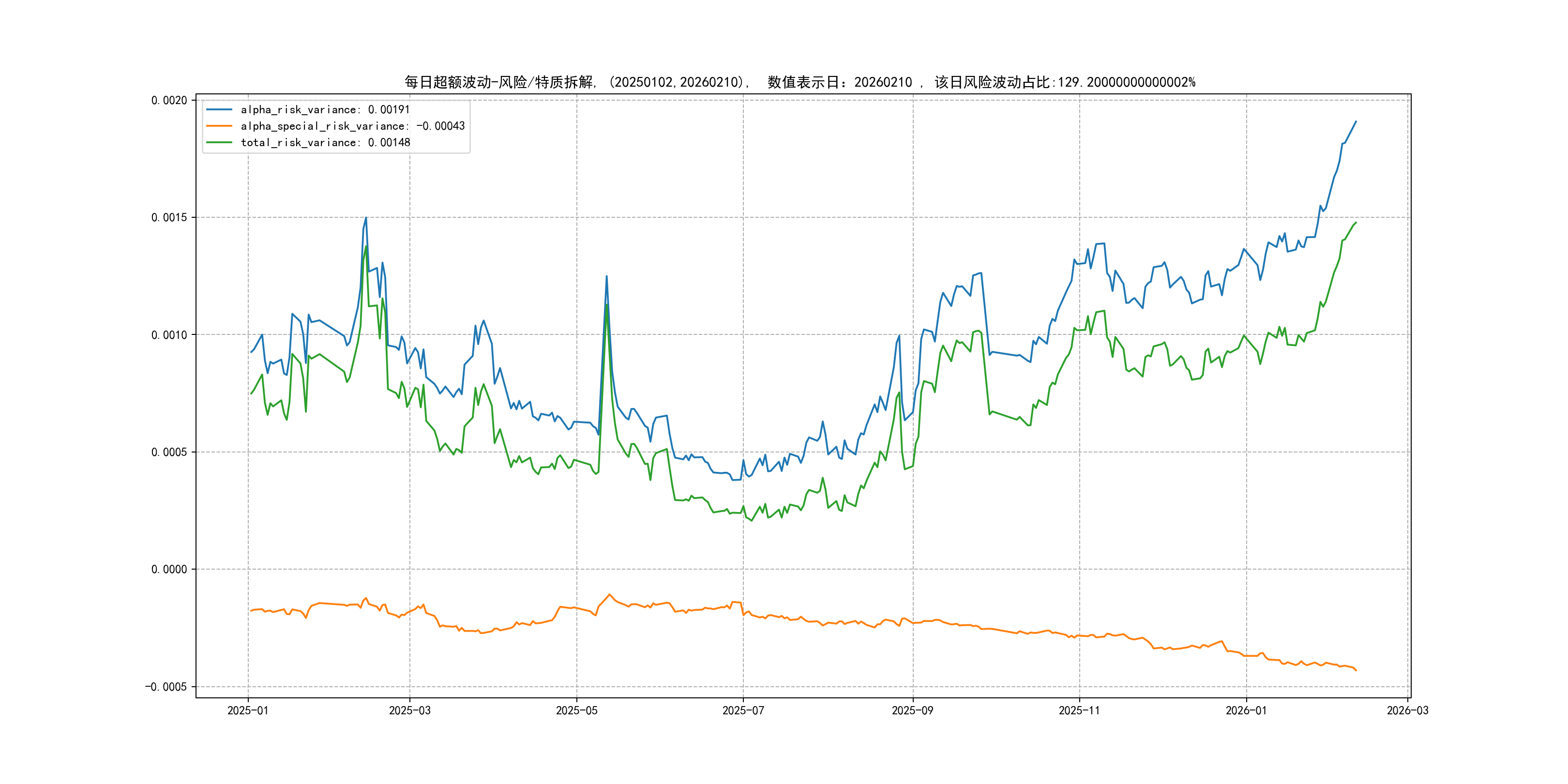Screen dimensions: 1568x784
Task: Select the total_risk_variance: 0.00148 legend label
Action: click(x=325, y=142)
